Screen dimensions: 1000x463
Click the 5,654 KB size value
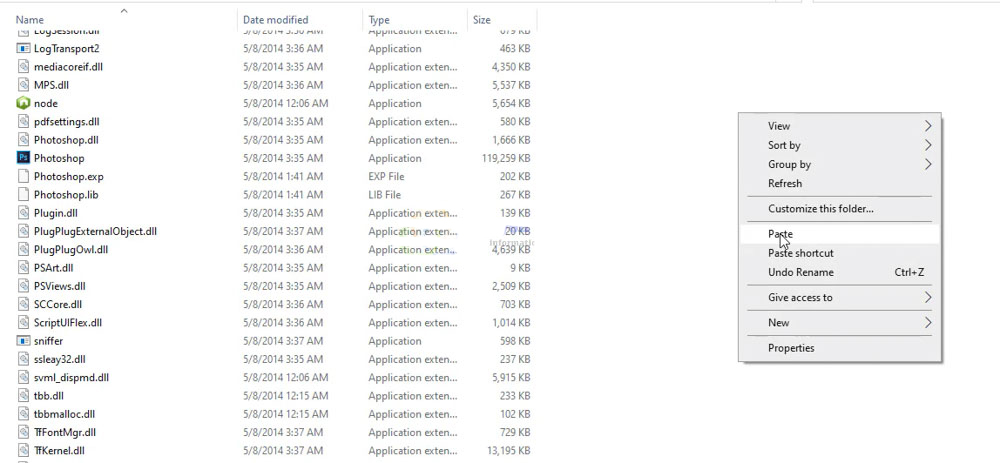point(511,103)
